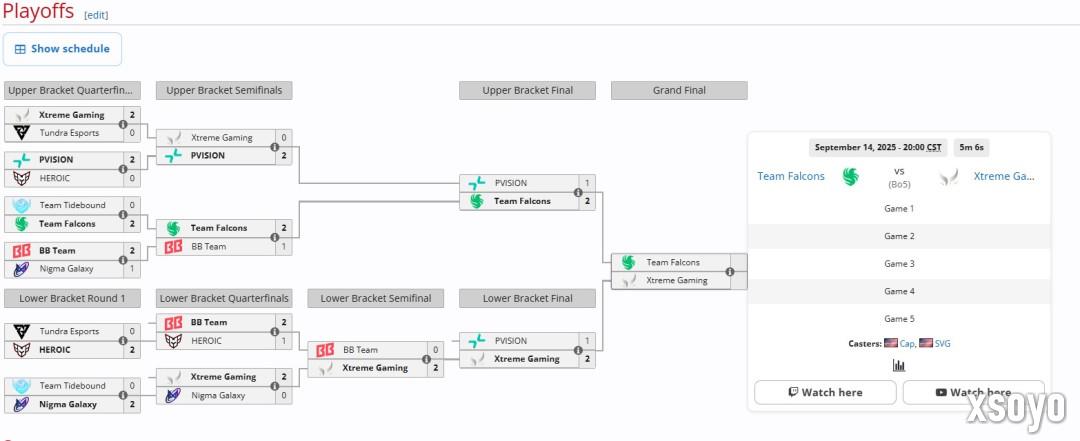Viewport: 1080px width, 441px height.
Task: Click Upper Bracket Final header
Action: point(528,90)
